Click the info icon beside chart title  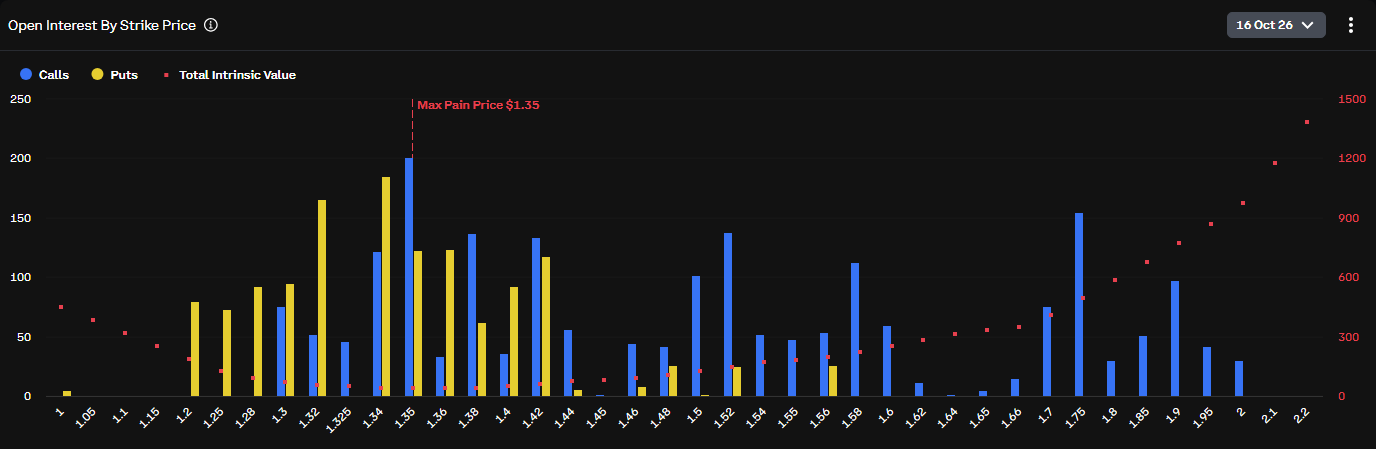tap(211, 25)
